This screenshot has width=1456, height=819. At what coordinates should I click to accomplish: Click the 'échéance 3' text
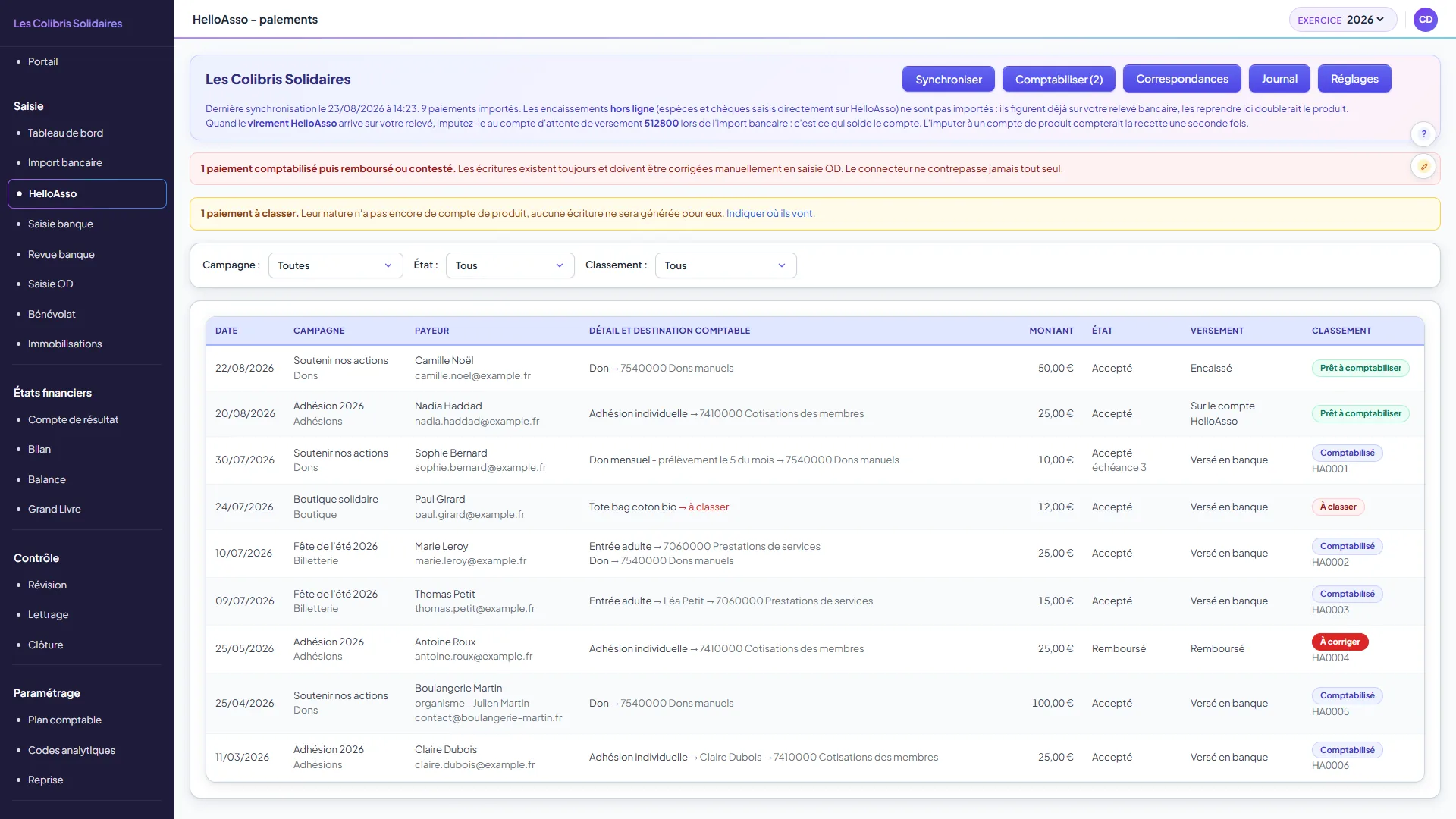[1119, 467]
